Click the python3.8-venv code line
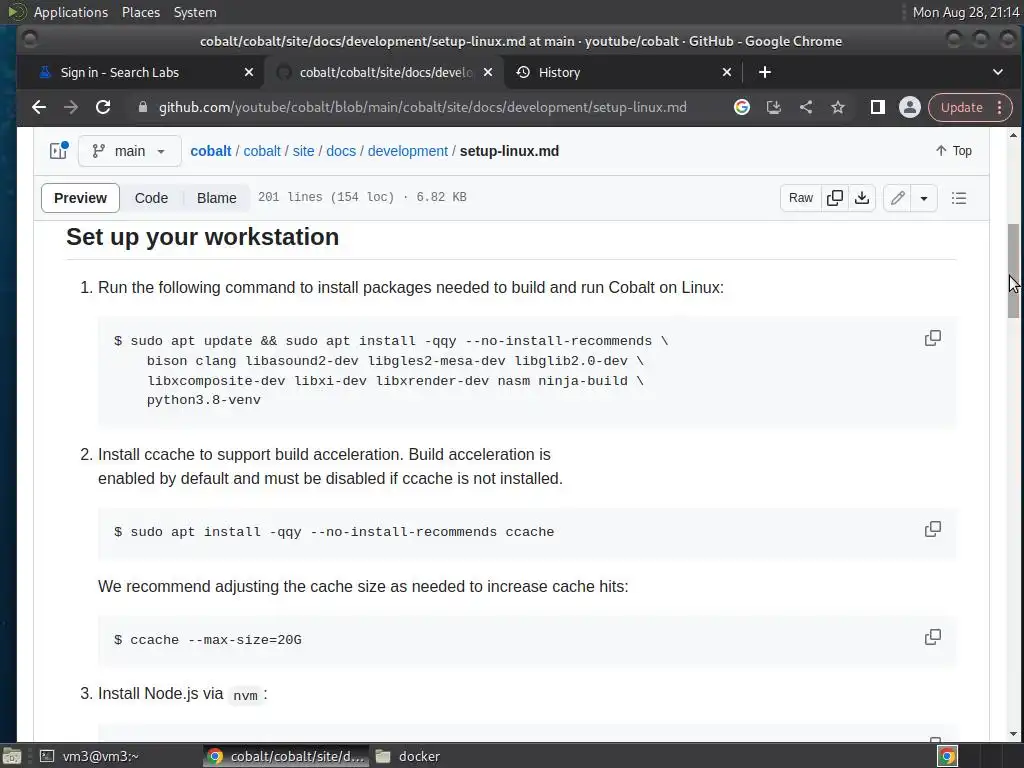 coord(204,400)
